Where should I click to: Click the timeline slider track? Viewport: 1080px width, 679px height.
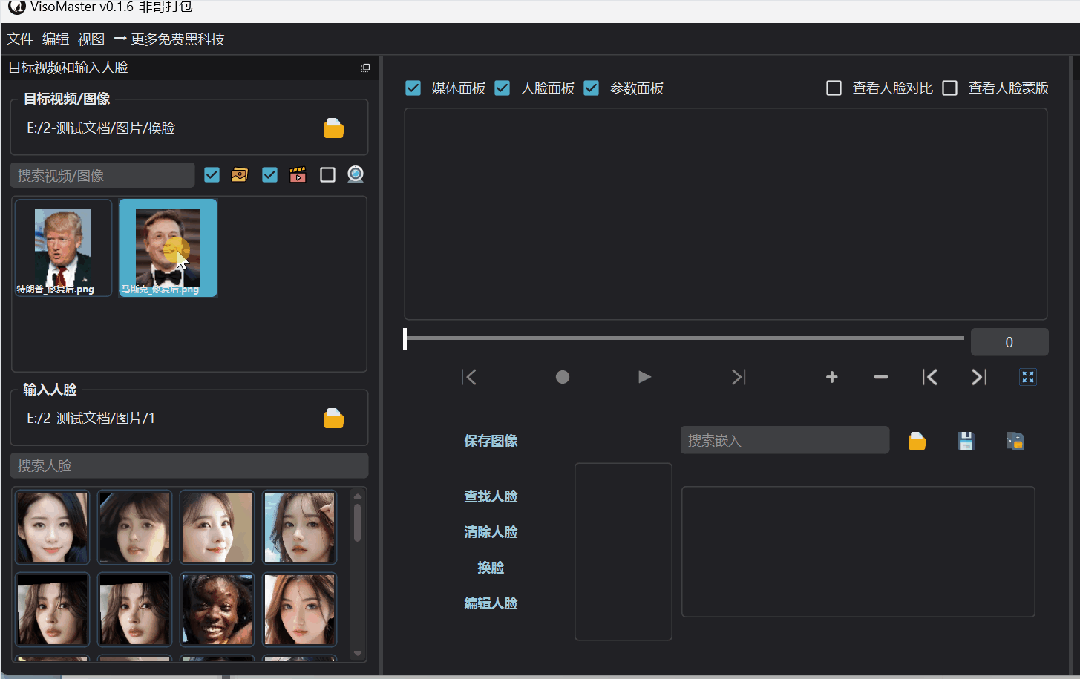pos(683,340)
